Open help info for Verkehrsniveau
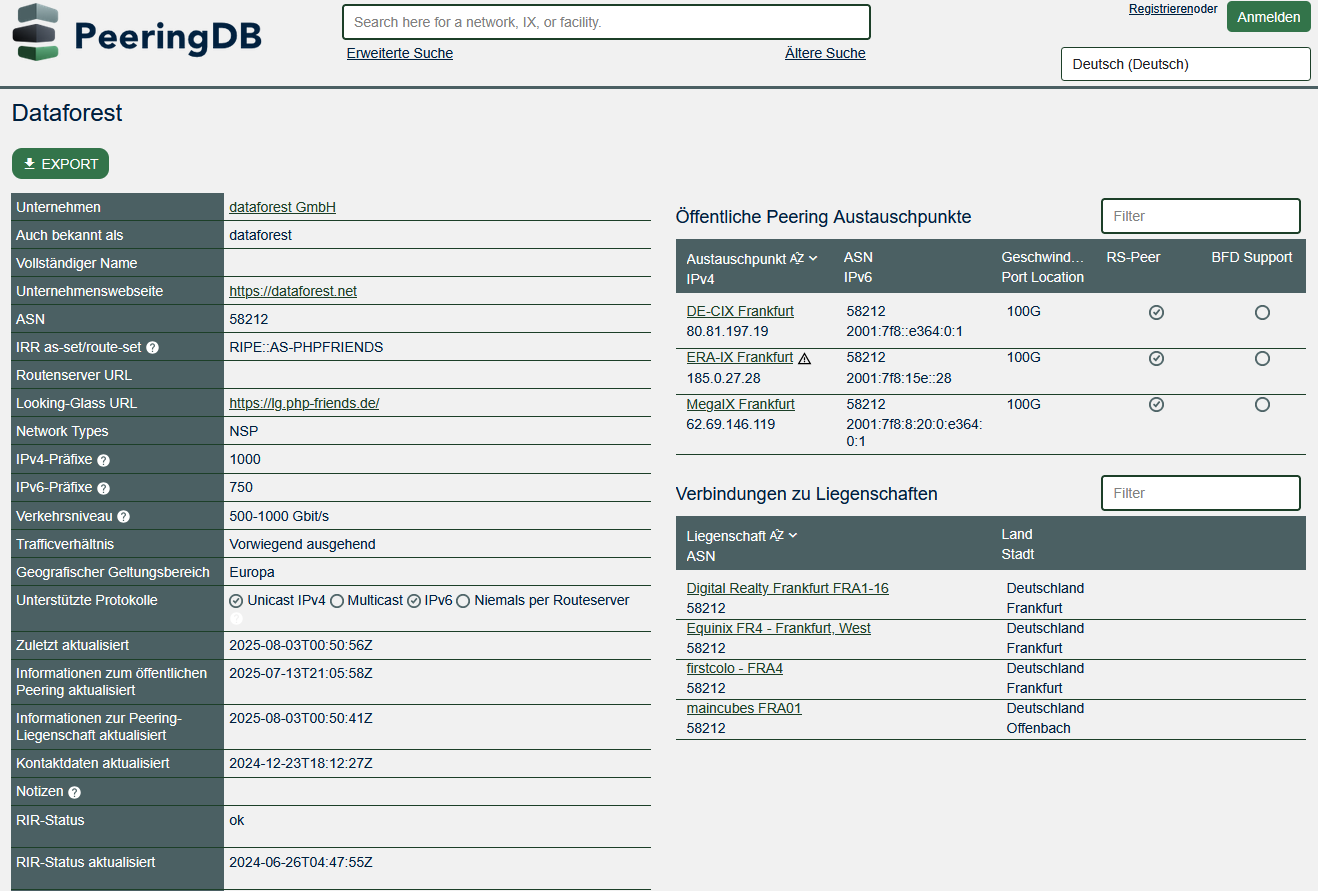The image size is (1318, 891). coord(123,515)
